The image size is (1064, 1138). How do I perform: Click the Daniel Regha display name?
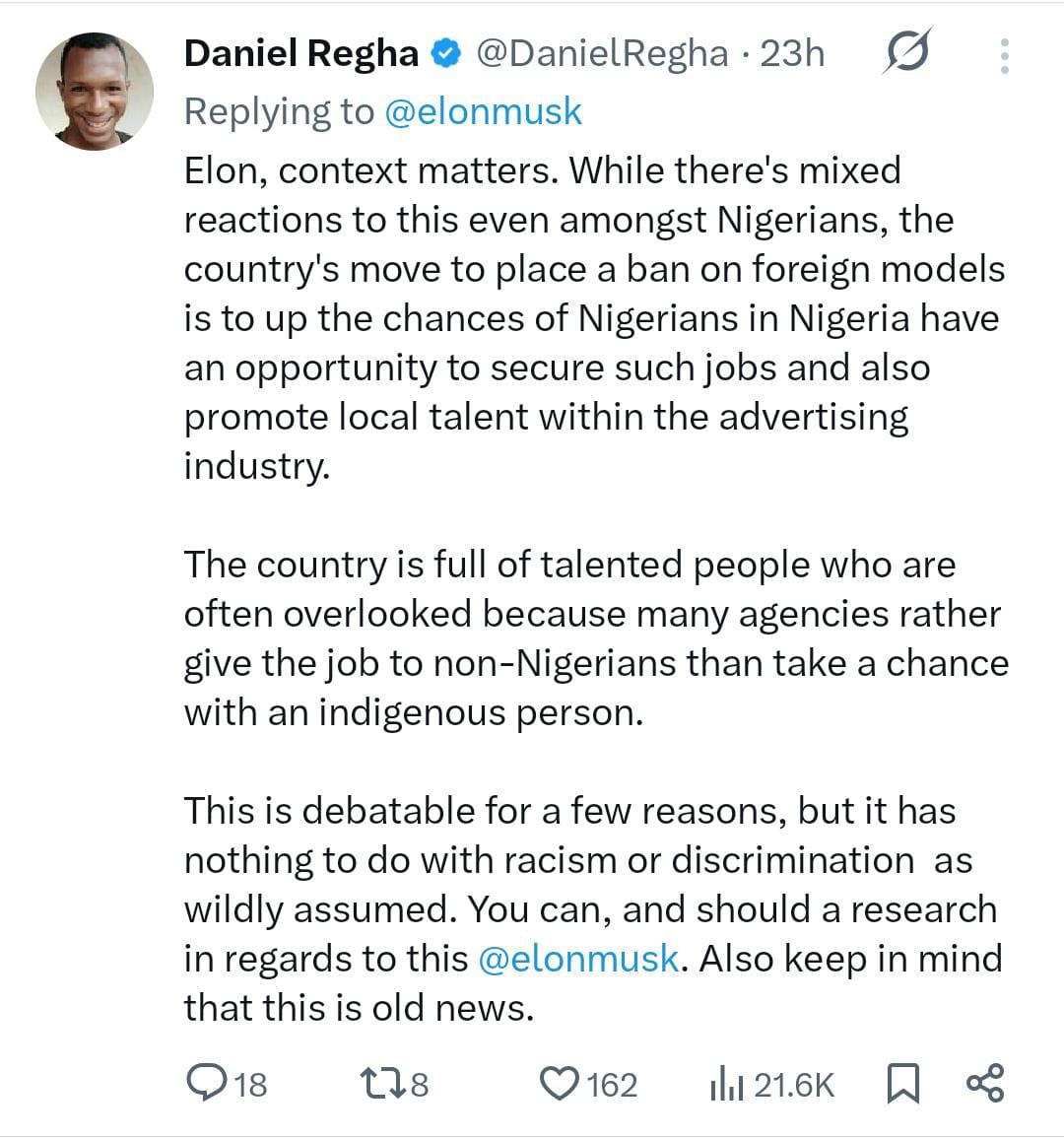[300, 53]
